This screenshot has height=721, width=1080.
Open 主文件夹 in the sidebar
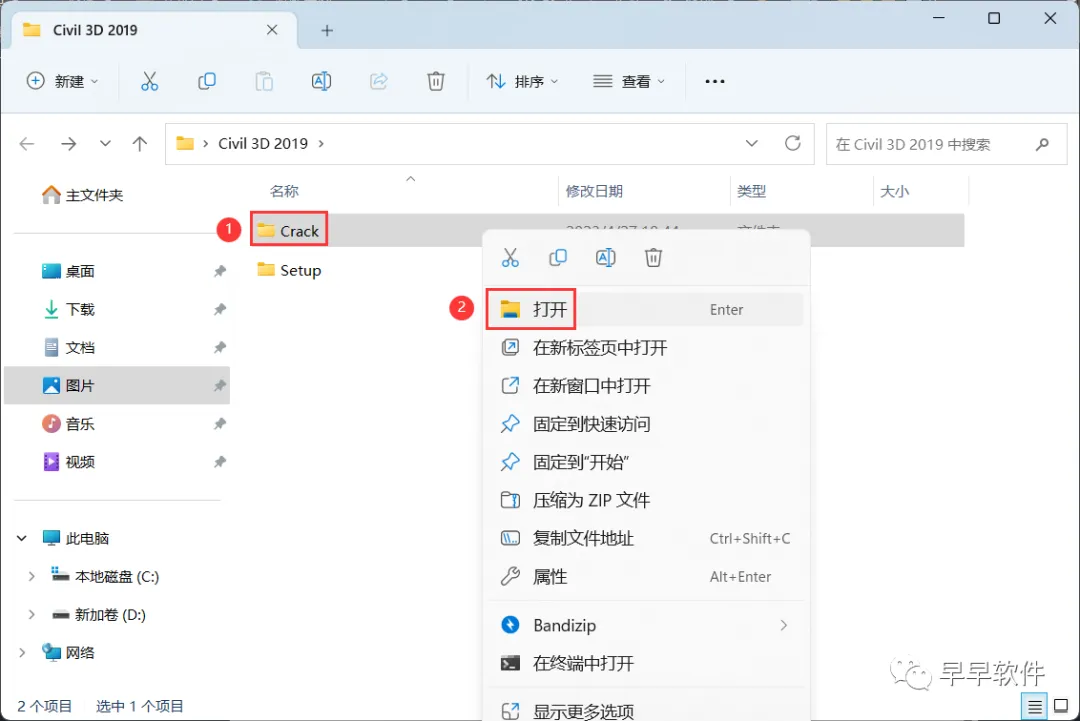pyautogui.click(x=83, y=196)
